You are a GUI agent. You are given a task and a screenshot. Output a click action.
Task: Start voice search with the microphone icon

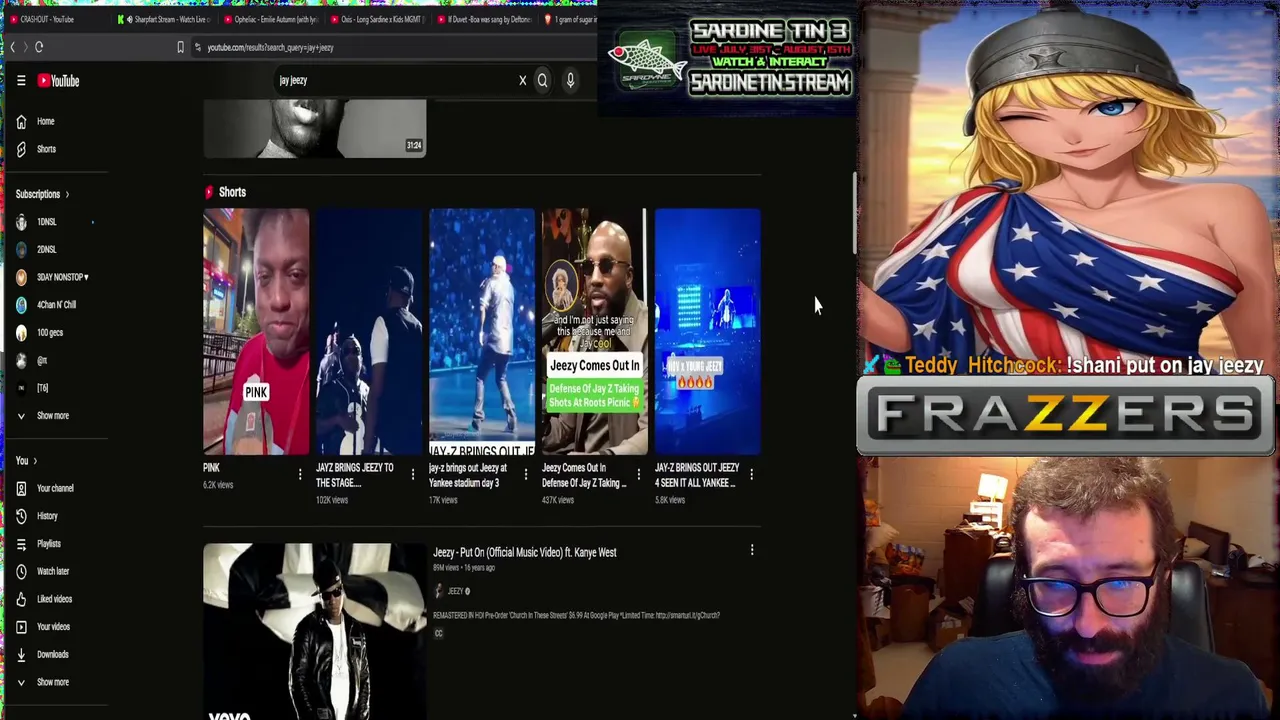570,81
